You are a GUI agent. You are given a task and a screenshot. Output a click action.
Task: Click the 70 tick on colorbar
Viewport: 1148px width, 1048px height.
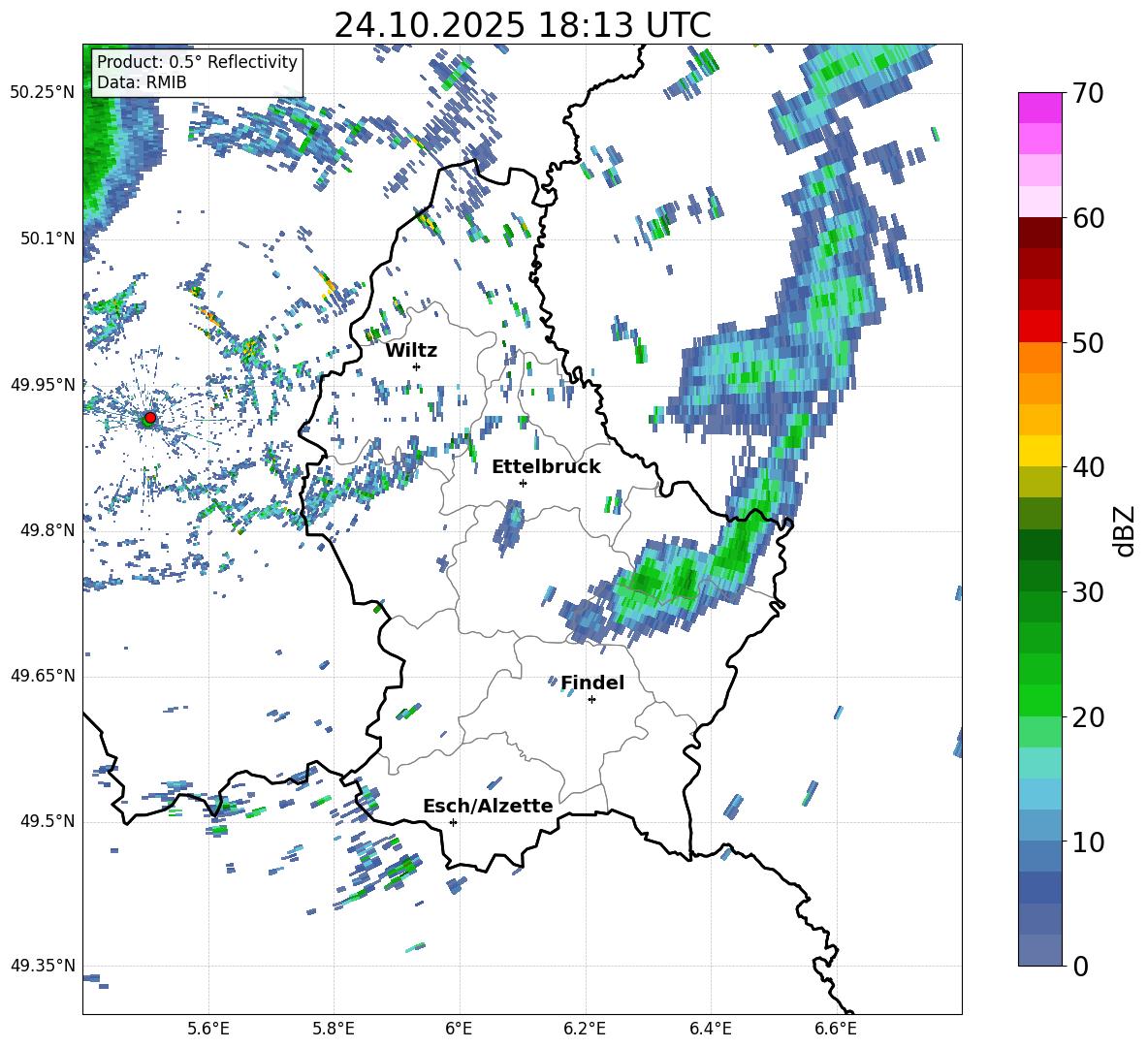click(1087, 94)
